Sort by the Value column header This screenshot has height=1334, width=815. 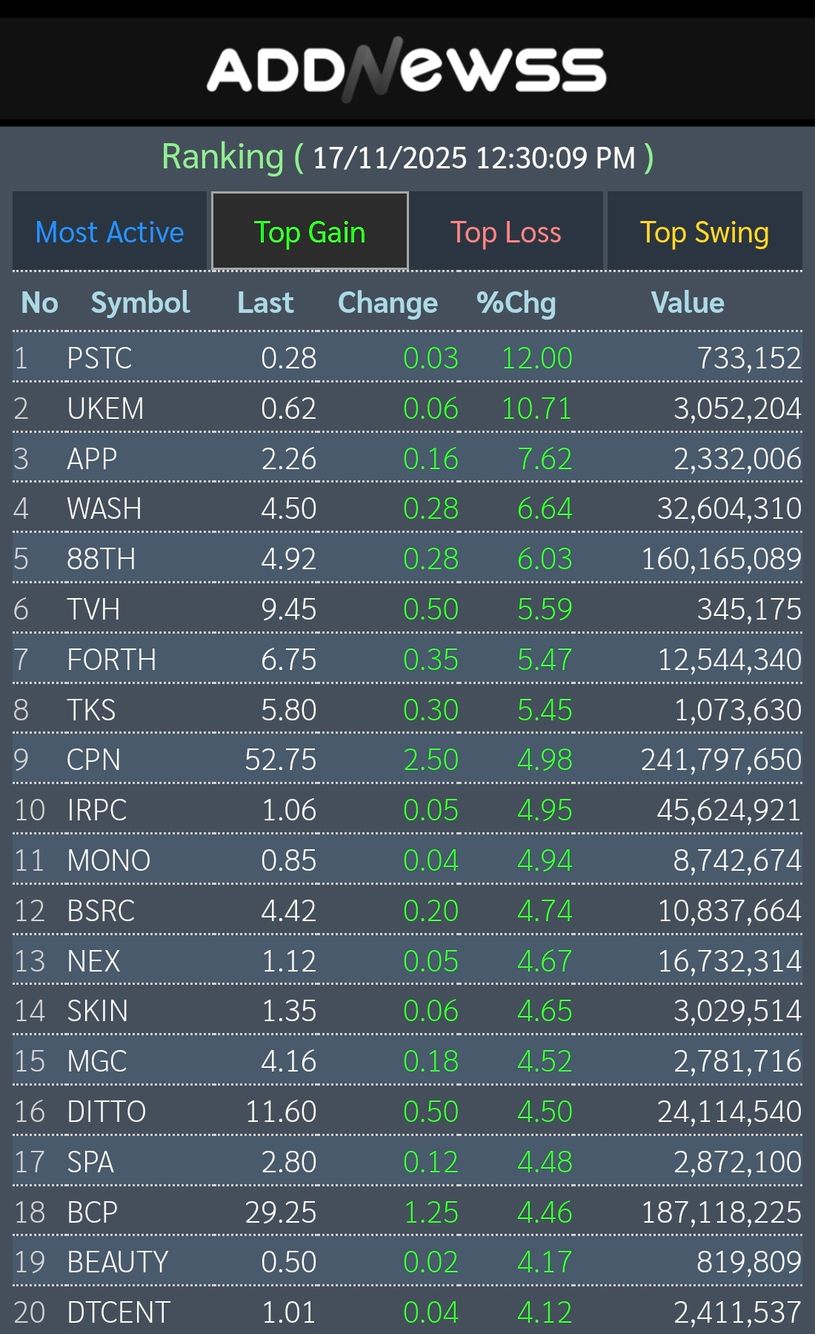(687, 303)
